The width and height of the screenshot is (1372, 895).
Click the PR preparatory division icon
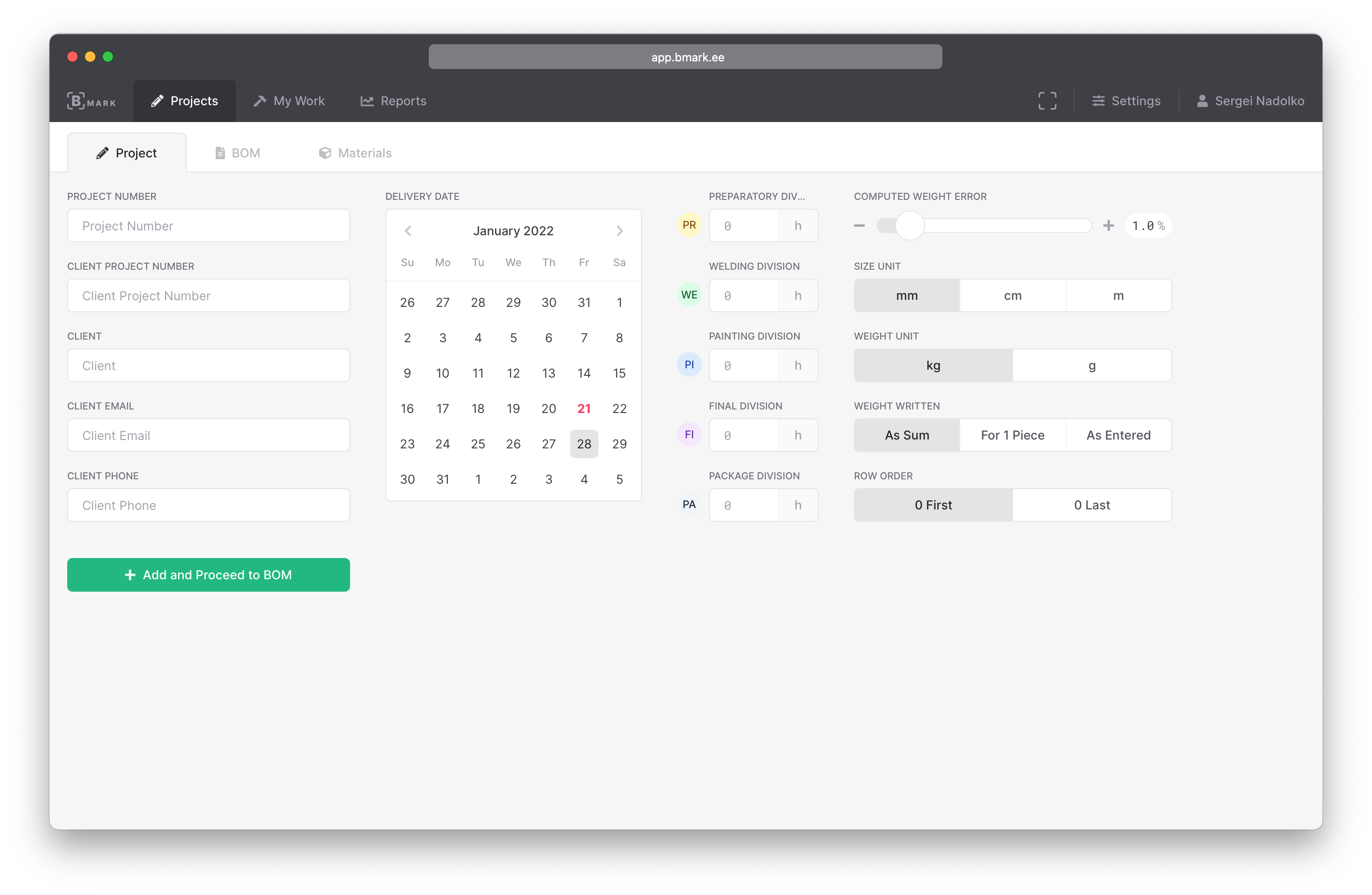pyautogui.click(x=689, y=225)
